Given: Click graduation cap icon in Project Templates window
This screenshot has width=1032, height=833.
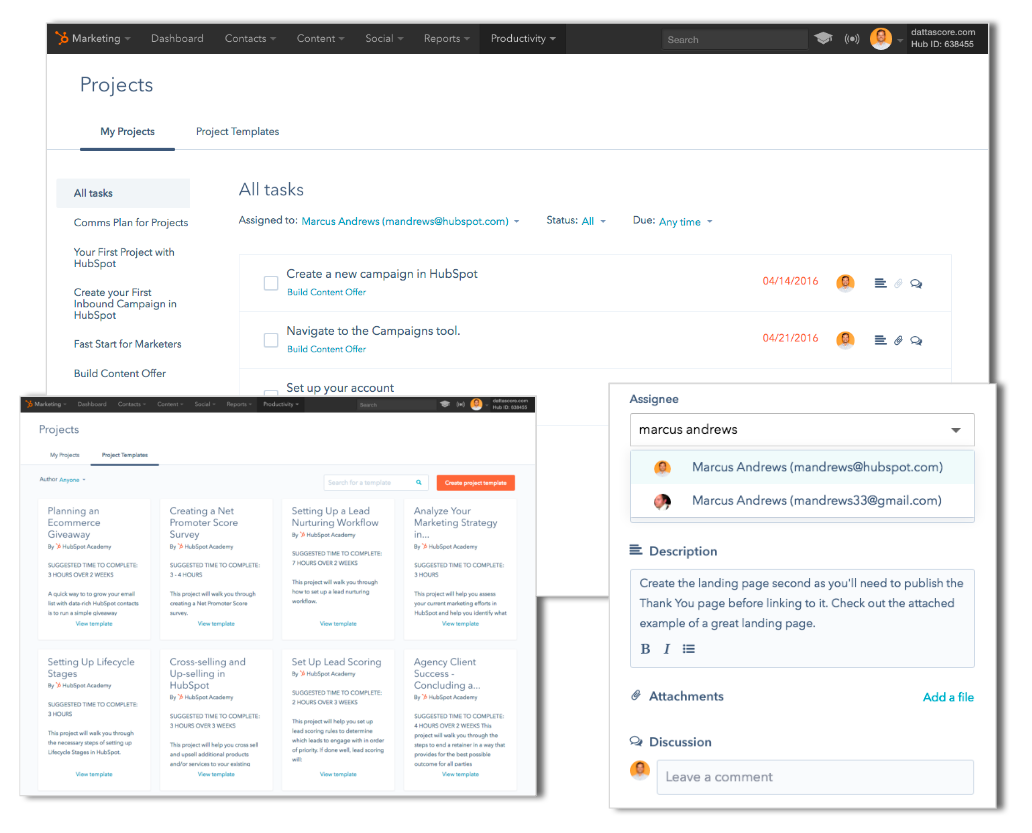Looking at the screenshot, I should point(445,404).
